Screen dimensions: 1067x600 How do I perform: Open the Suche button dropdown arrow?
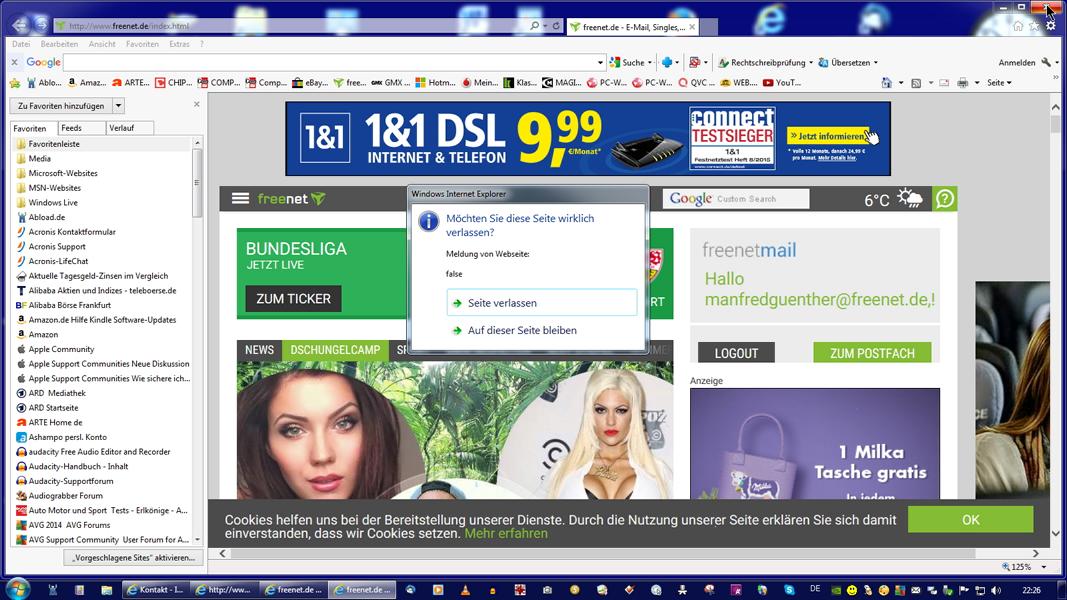coord(650,62)
